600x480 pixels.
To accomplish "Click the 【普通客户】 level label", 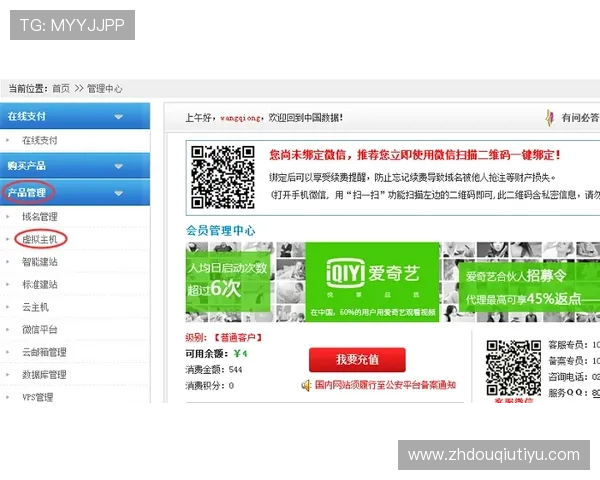I will 237,338.
